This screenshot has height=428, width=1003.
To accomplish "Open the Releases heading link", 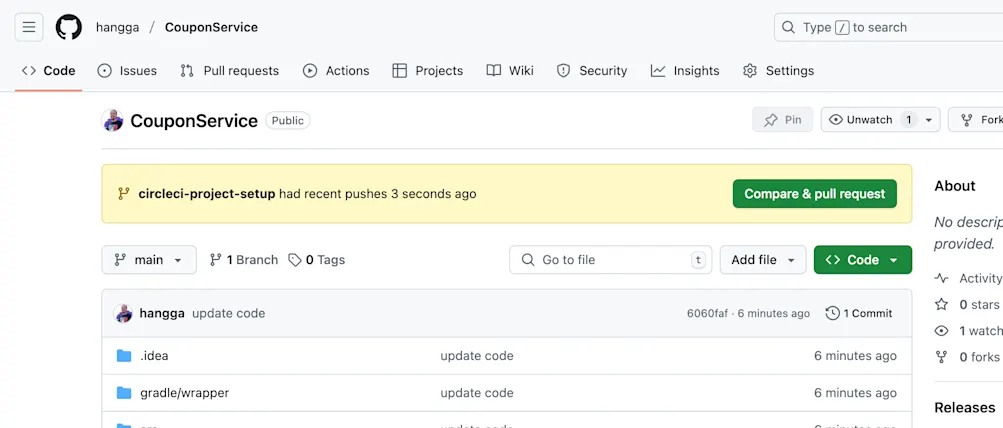I will coord(965,408).
